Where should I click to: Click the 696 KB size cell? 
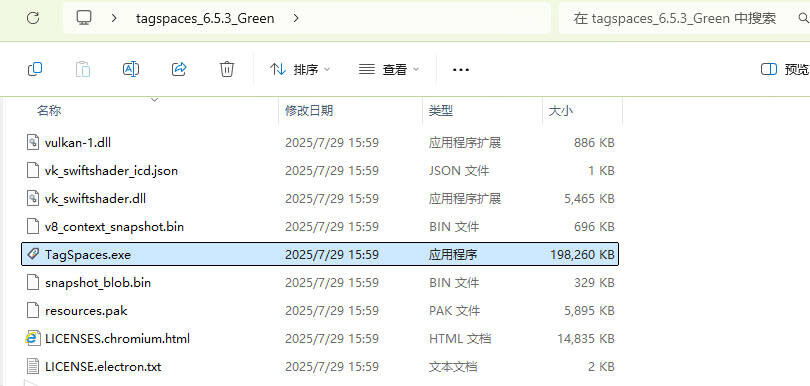(594, 226)
